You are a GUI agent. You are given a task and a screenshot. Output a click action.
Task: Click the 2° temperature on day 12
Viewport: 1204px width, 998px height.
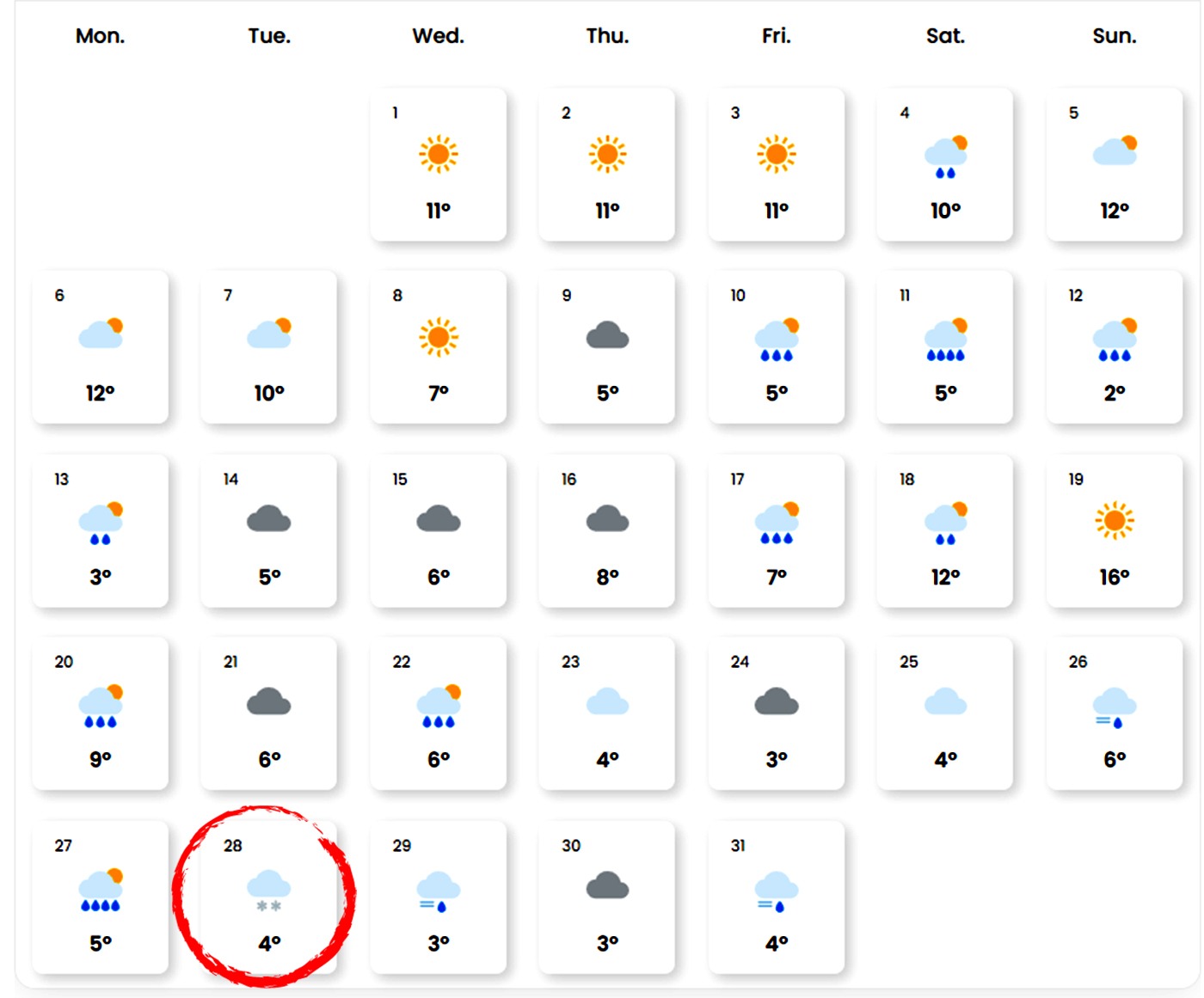pos(1114,393)
